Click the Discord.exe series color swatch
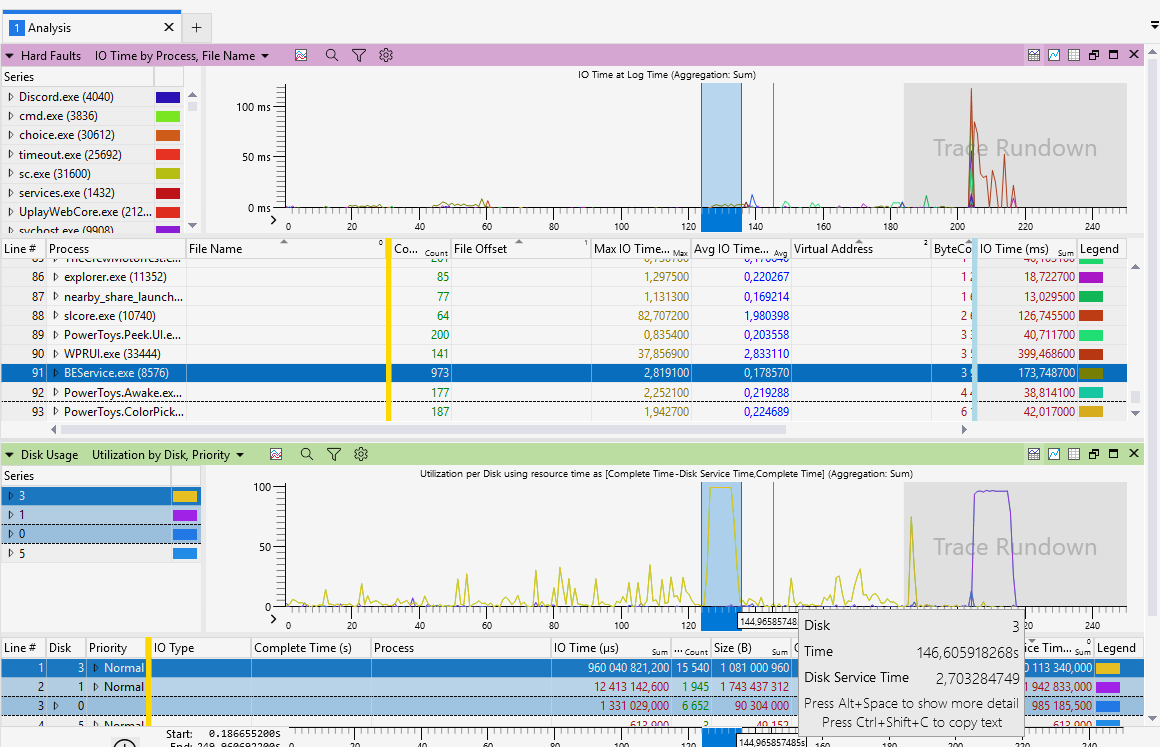Screen dimensions: 1160x747 click(x=168, y=97)
